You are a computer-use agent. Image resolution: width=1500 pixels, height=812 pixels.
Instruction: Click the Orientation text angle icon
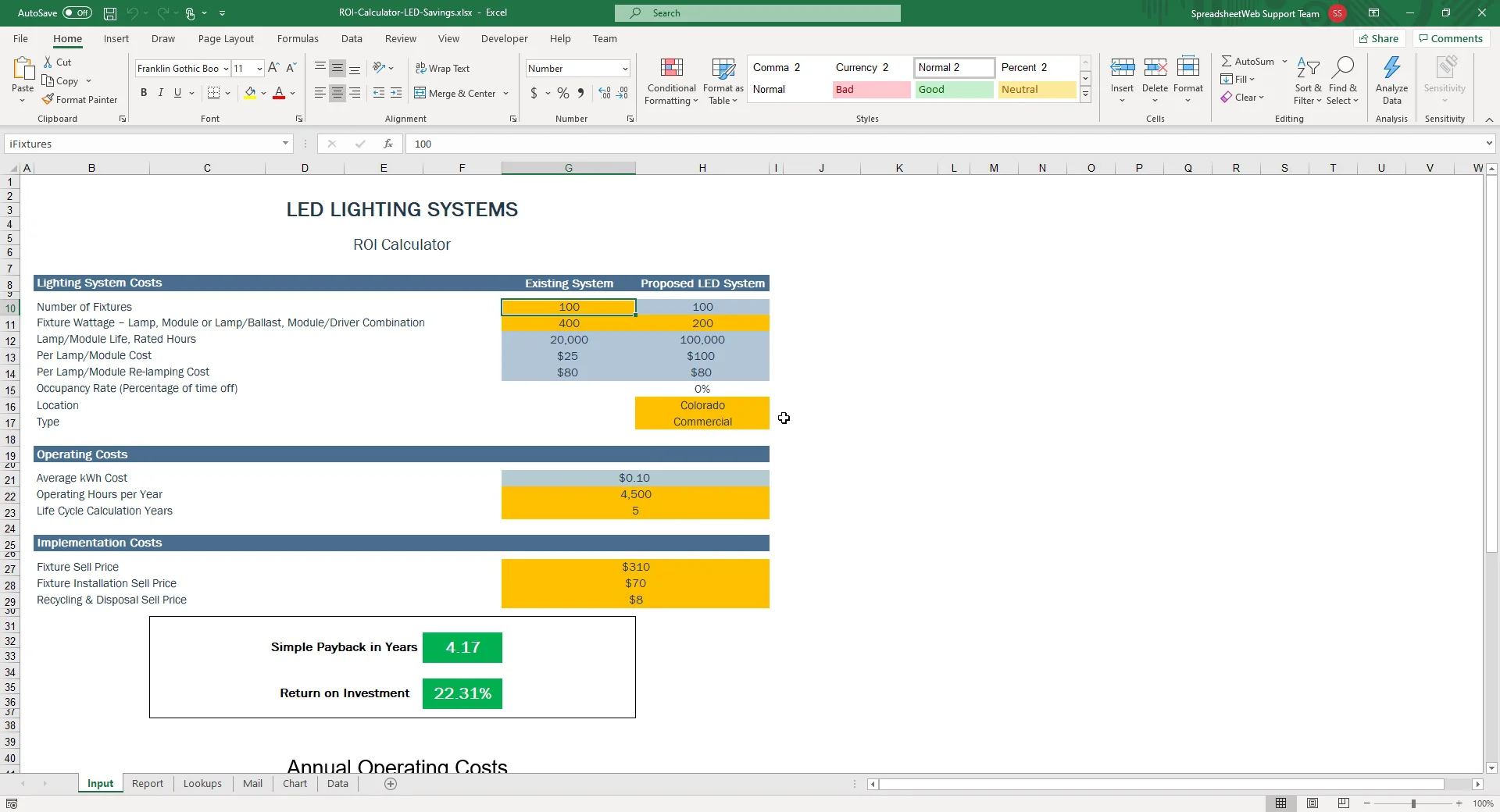(379, 68)
